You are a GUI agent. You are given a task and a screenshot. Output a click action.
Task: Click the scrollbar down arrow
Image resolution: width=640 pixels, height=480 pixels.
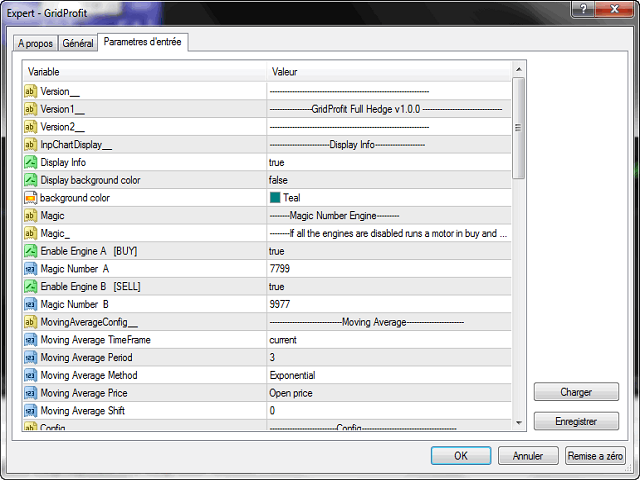coord(518,423)
